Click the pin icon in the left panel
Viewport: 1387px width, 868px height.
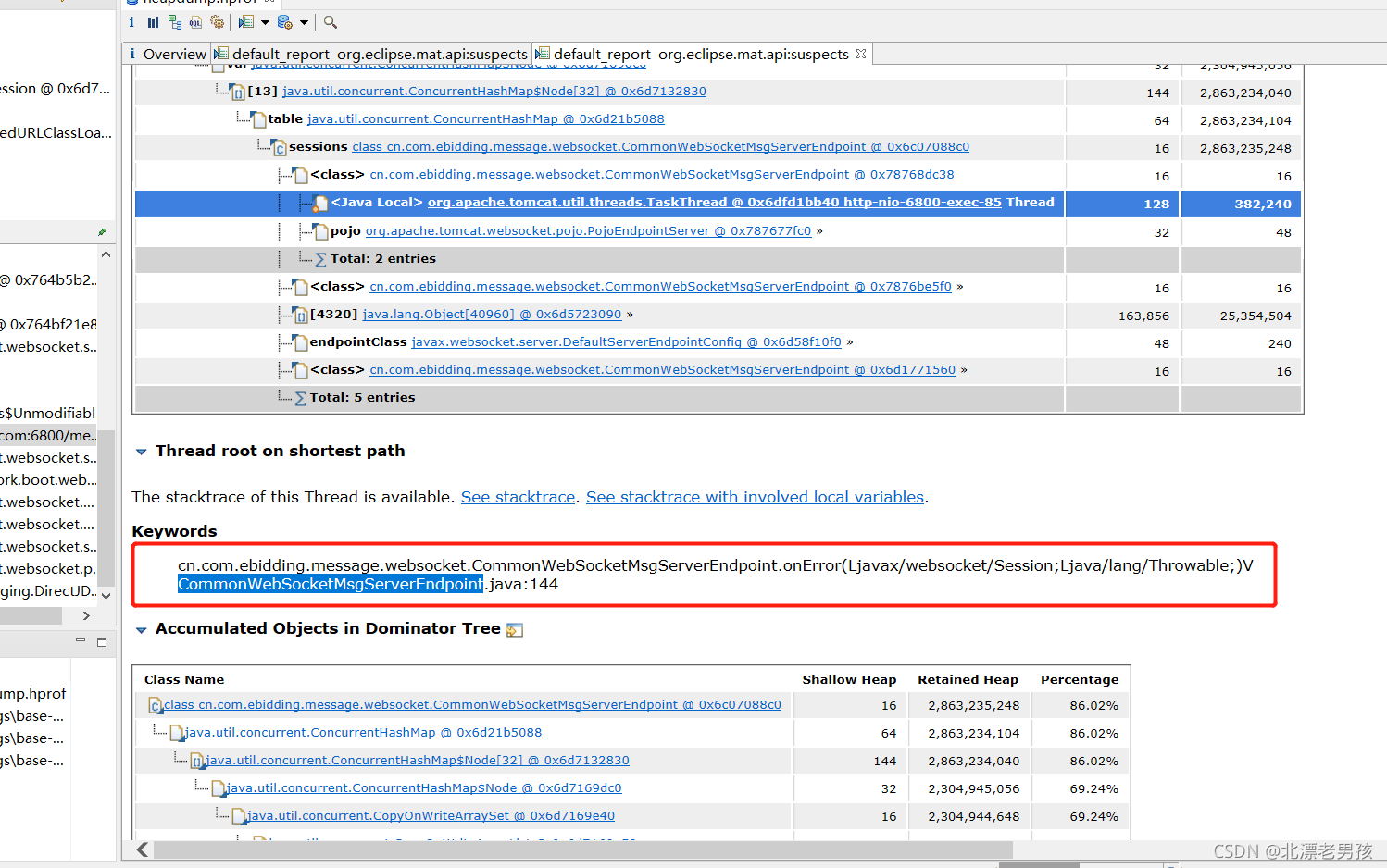pos(102,231)
